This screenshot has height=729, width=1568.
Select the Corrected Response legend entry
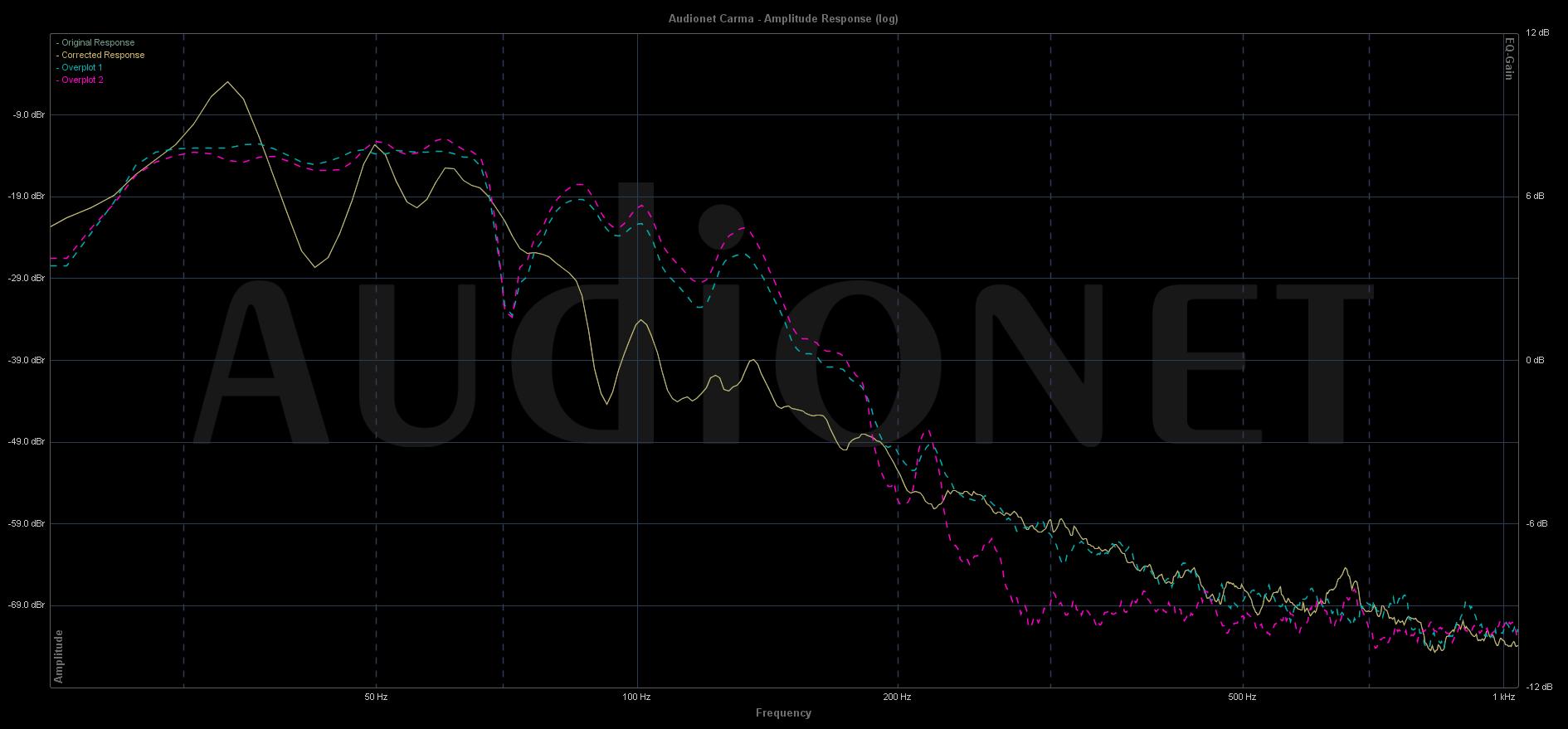tap(102, 55)
